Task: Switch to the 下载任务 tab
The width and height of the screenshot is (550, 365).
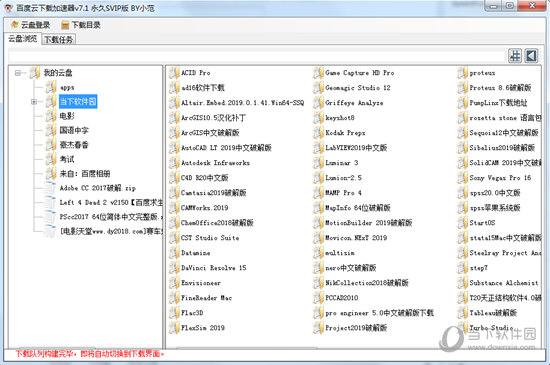Action: click(59, 40)
